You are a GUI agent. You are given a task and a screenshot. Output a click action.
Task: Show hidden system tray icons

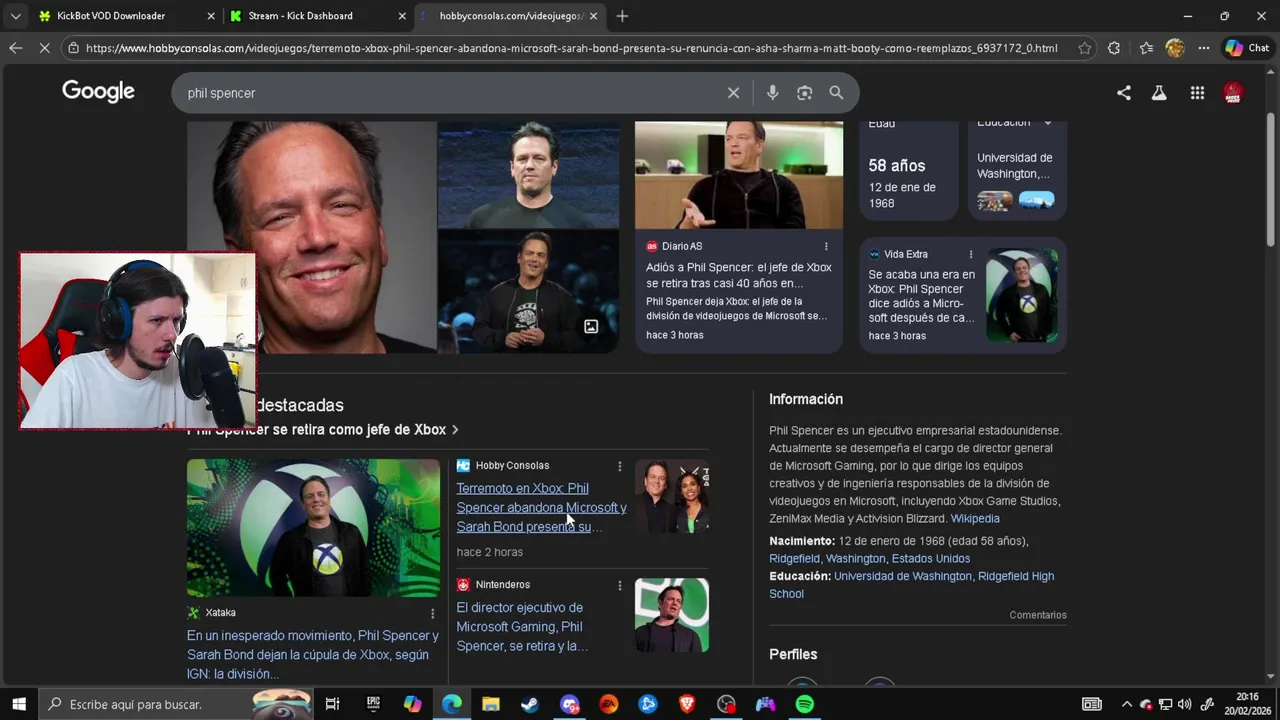tap(1127, 704)
